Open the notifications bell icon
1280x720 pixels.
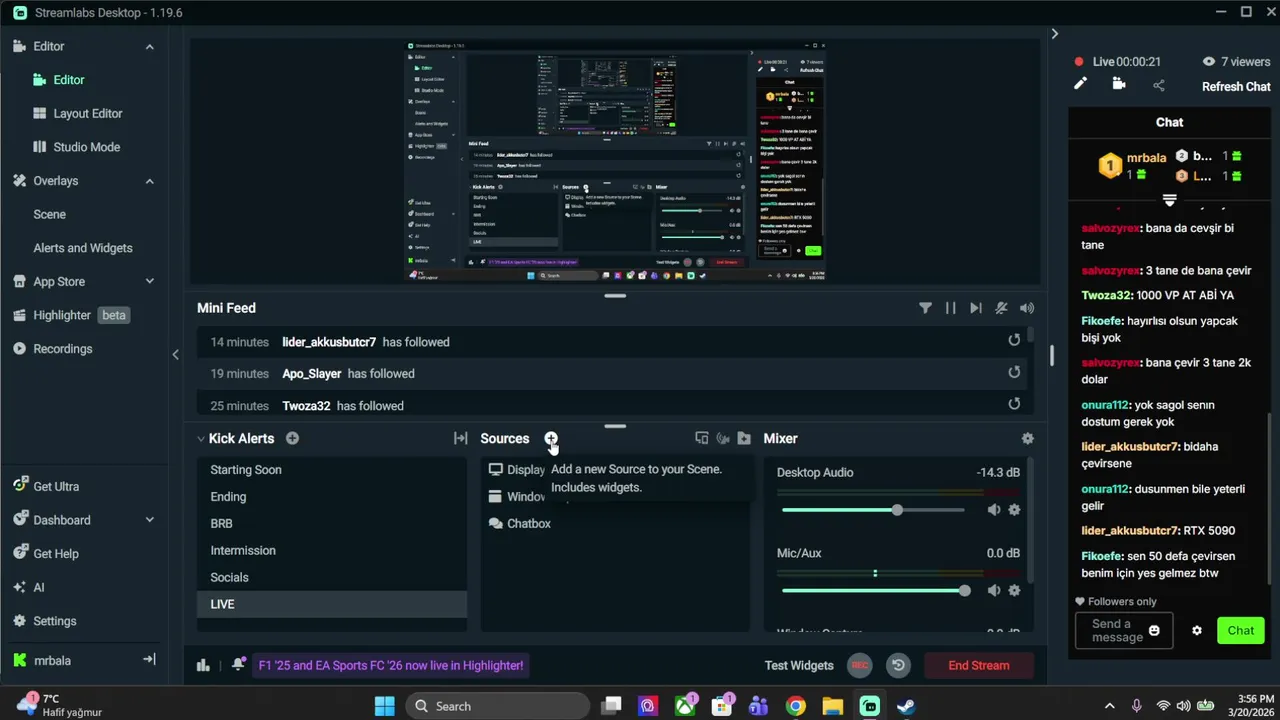pyautogui.click(x=238, y=664)
